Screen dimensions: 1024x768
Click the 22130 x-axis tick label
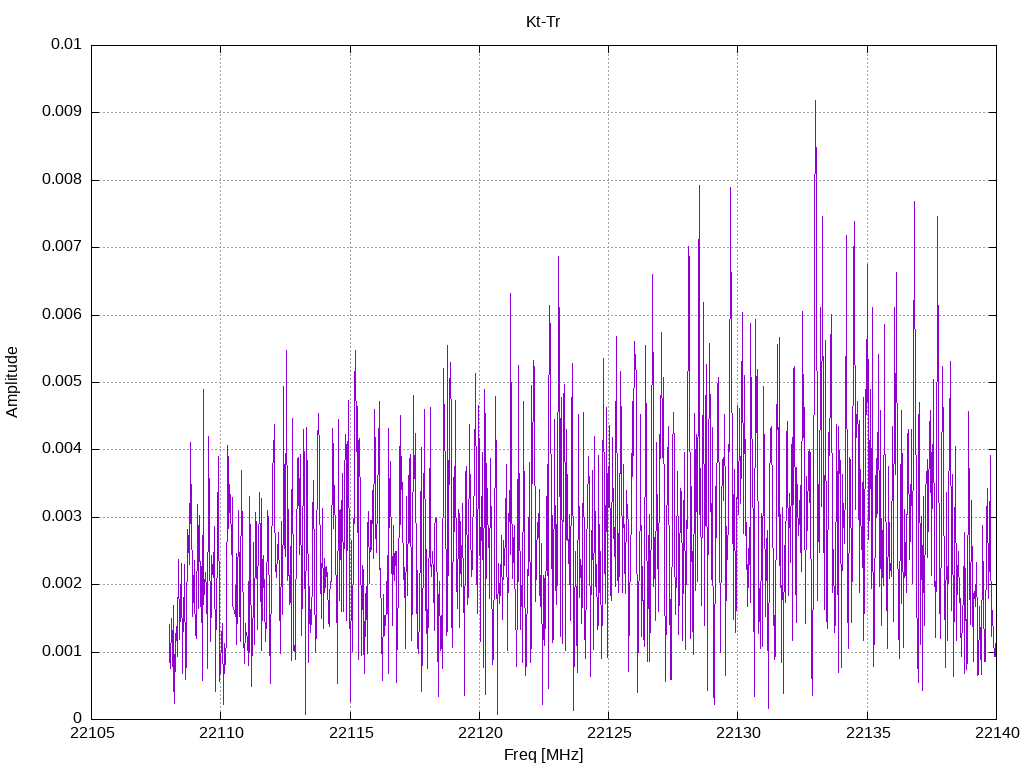[738, 733]
